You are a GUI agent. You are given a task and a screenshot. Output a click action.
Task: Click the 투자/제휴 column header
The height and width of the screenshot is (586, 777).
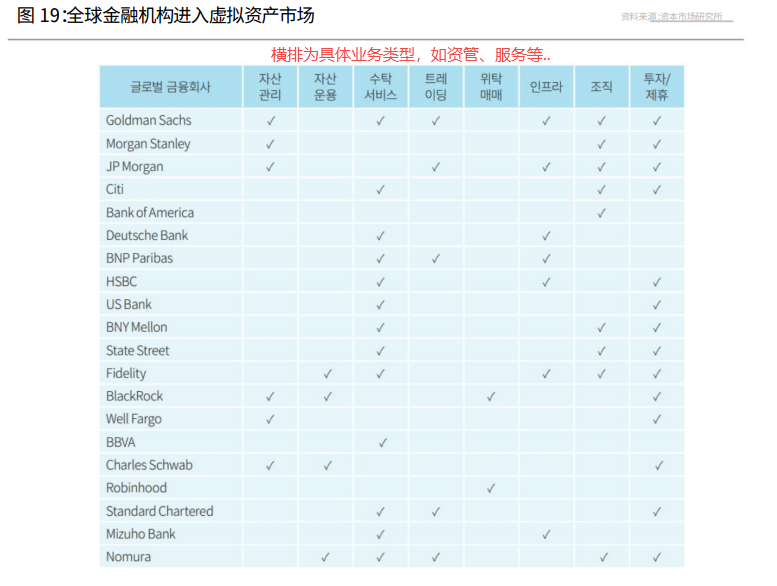pos(657,87)
